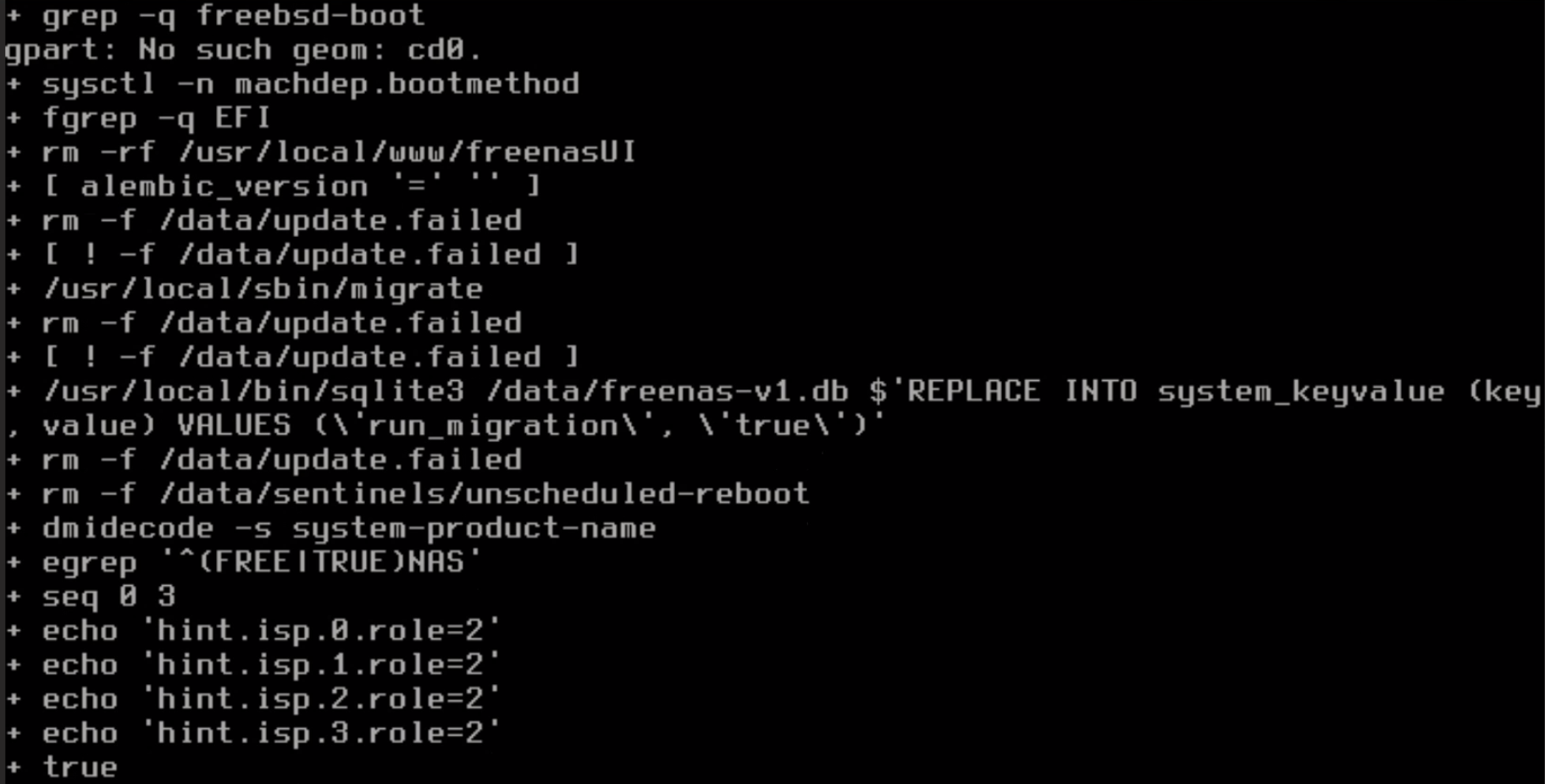The image size is (1545, 784).
Task: Click the first 'rm -f /data/update.failed' line
Action: click(263, 220)
